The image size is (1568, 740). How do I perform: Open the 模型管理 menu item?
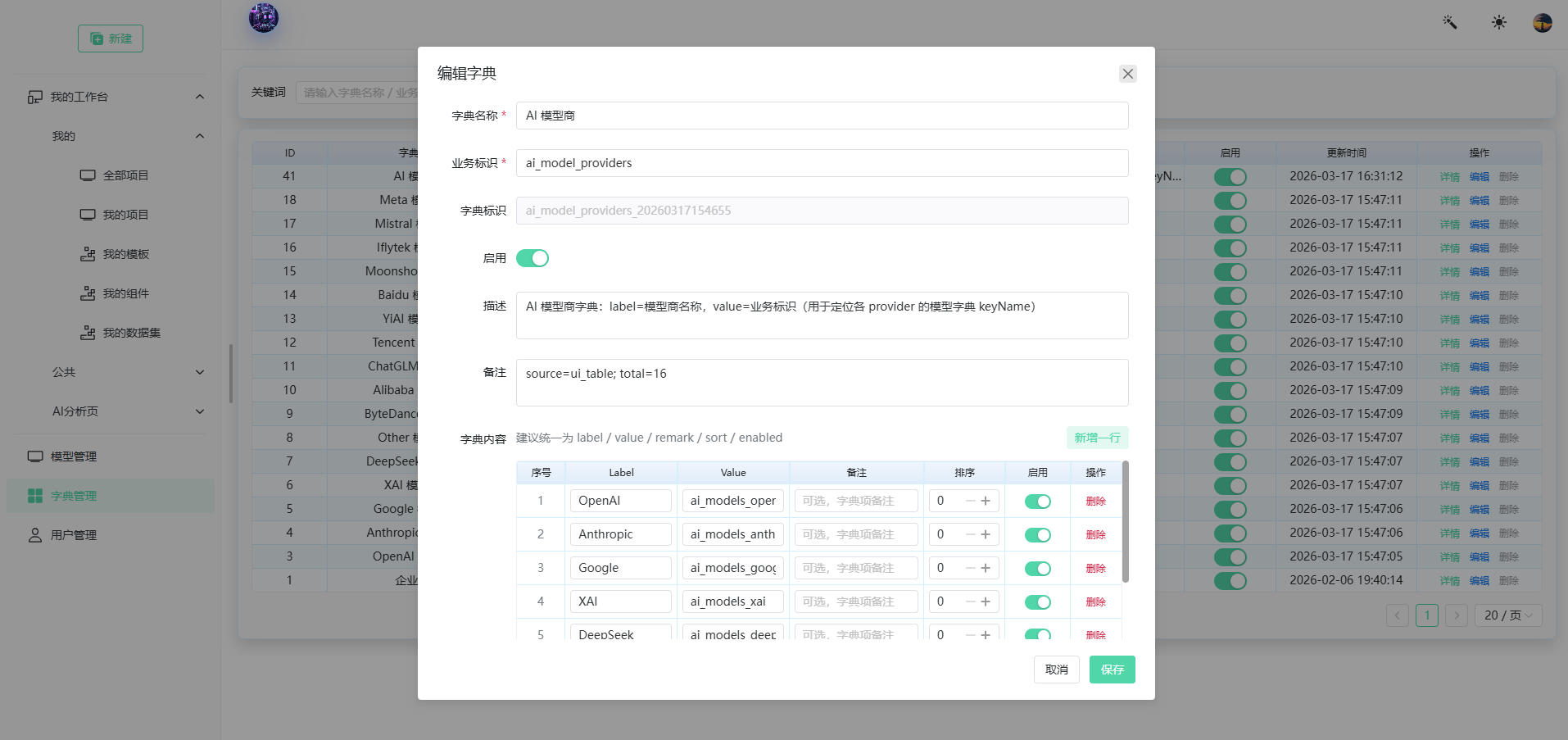coord(111,456)
